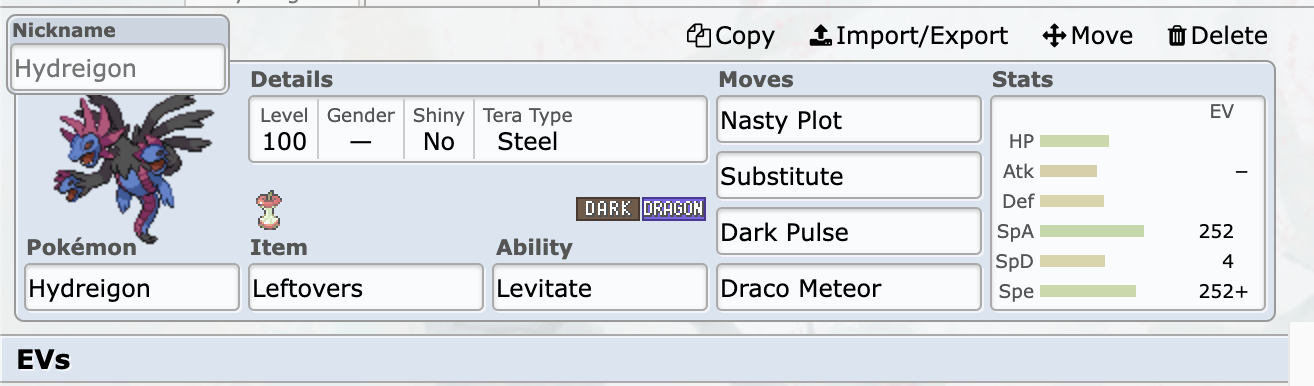Open the Level 100 detail field
Viewport: 1314px width, 386px height.
coord(284,130)
